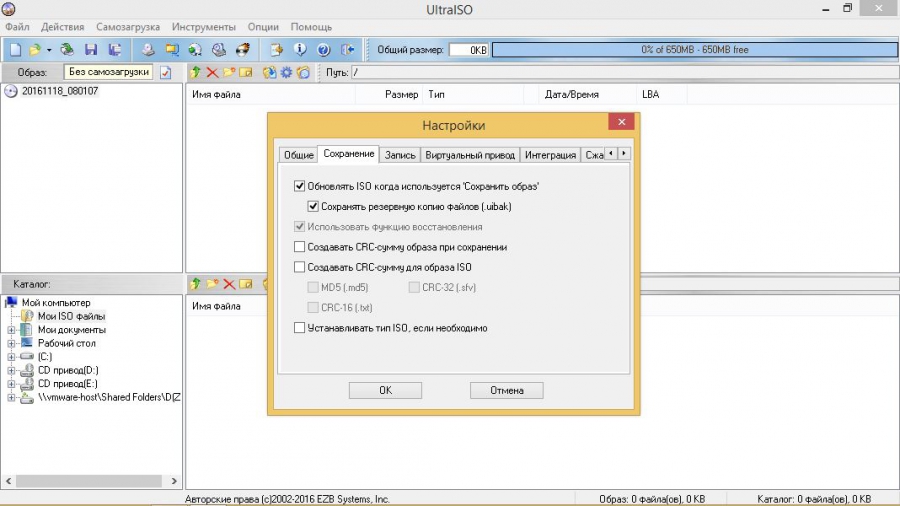Toggle 'Сохранять резервную копию файлов (.uibak)'
The height and width of the screenshot is (506, 900).
[x=313, y=207]
